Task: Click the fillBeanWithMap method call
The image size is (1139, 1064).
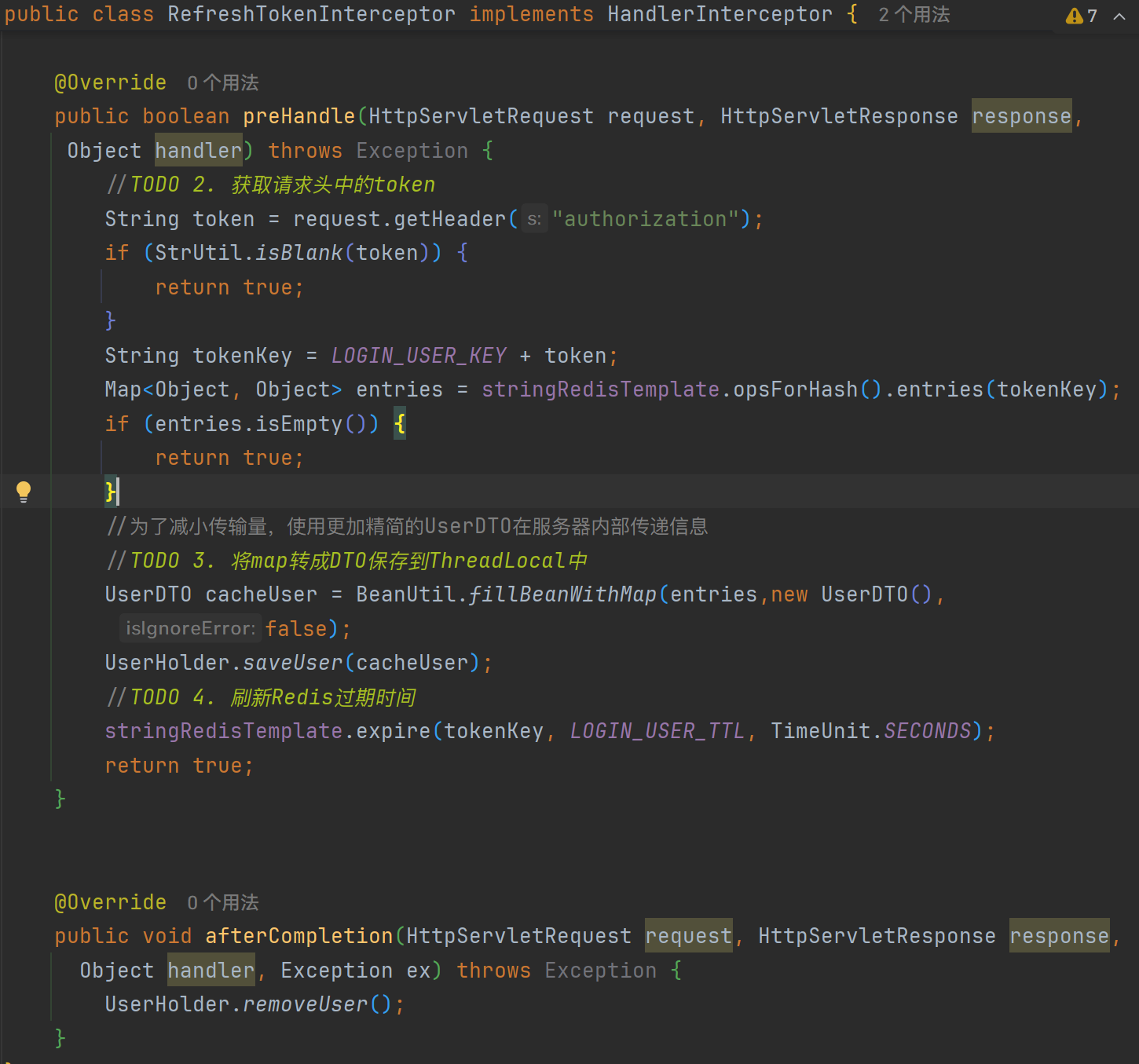Action: click(562, 594)
